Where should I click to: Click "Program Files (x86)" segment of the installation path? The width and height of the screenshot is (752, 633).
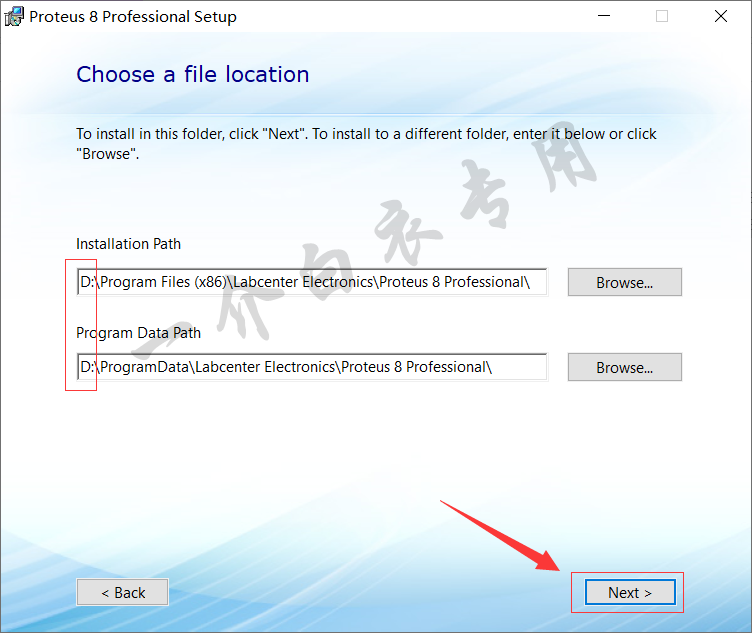point(163,282)
